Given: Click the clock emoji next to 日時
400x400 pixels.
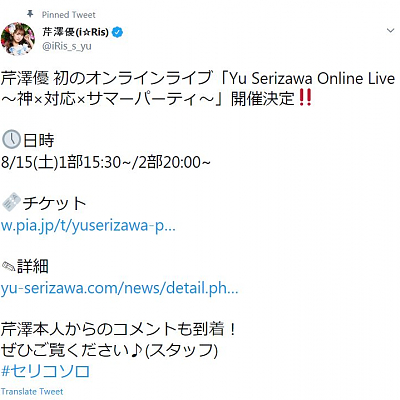Looking at the screenshot, I should pos(11,140).
